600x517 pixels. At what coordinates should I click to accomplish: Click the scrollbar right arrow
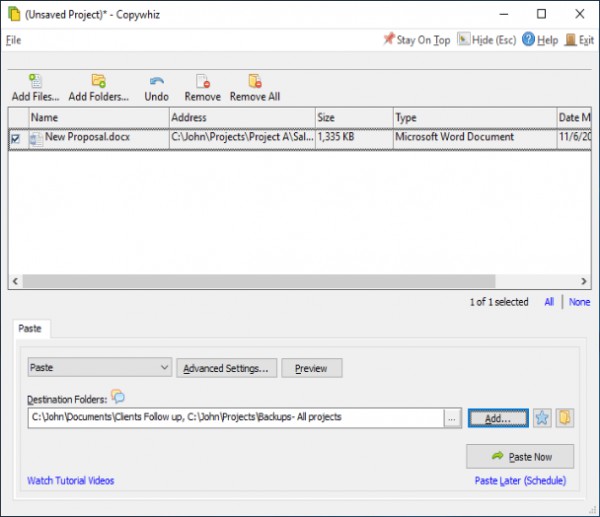coord(584,281)
